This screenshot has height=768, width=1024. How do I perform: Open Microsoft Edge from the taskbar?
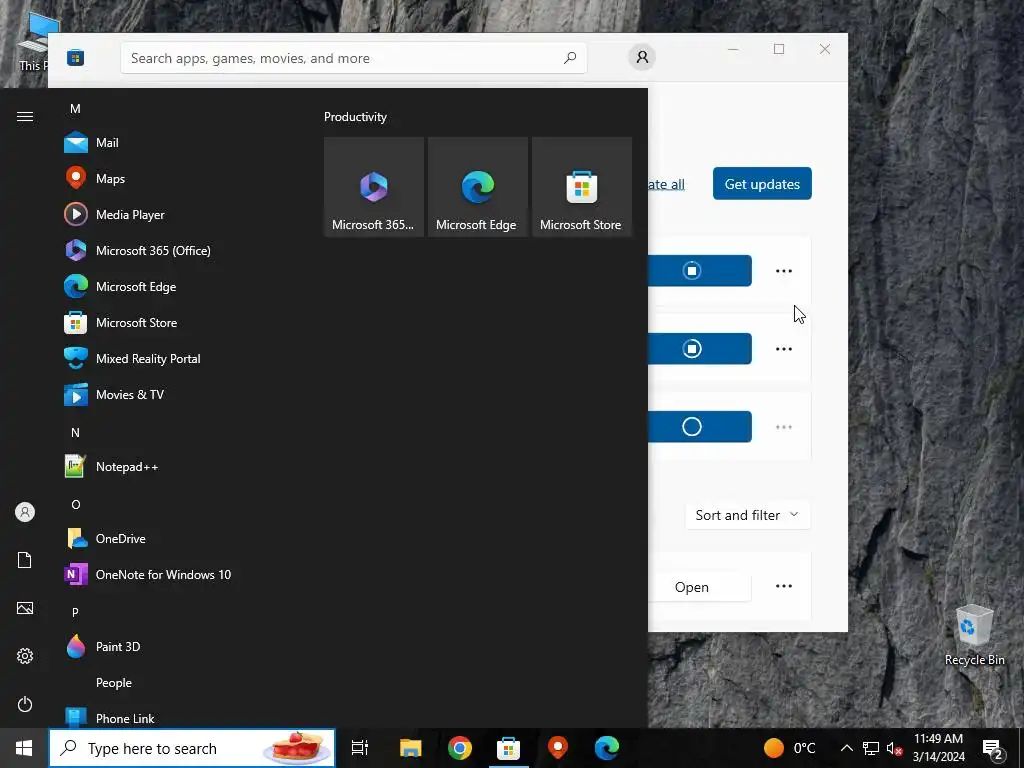607,748
